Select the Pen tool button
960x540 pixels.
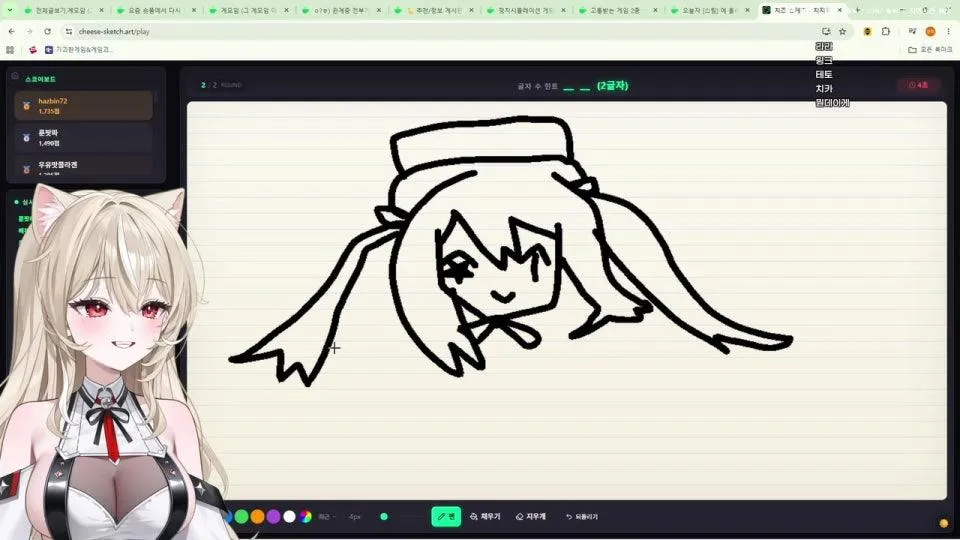[x=446, y=516]
